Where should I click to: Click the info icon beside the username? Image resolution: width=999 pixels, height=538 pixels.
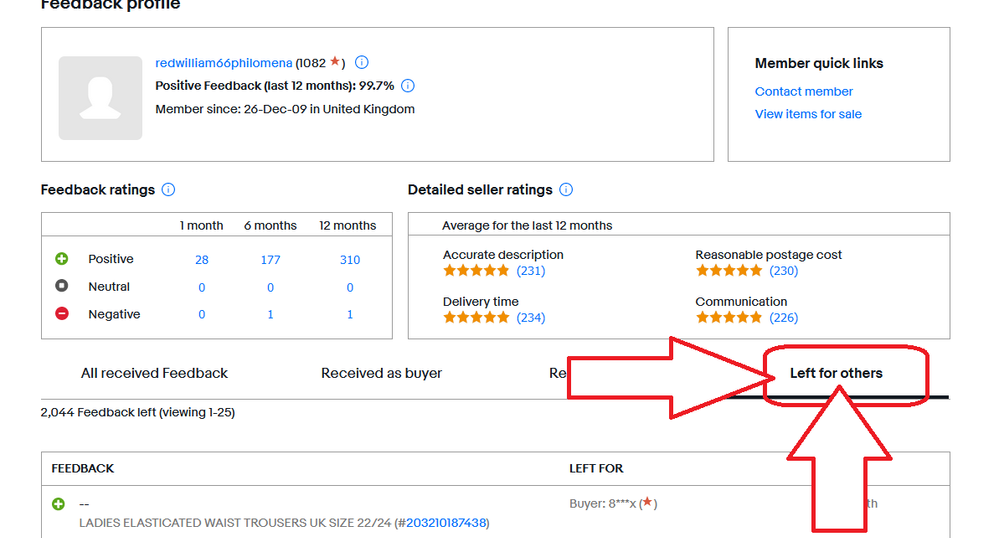coord(362,62)
